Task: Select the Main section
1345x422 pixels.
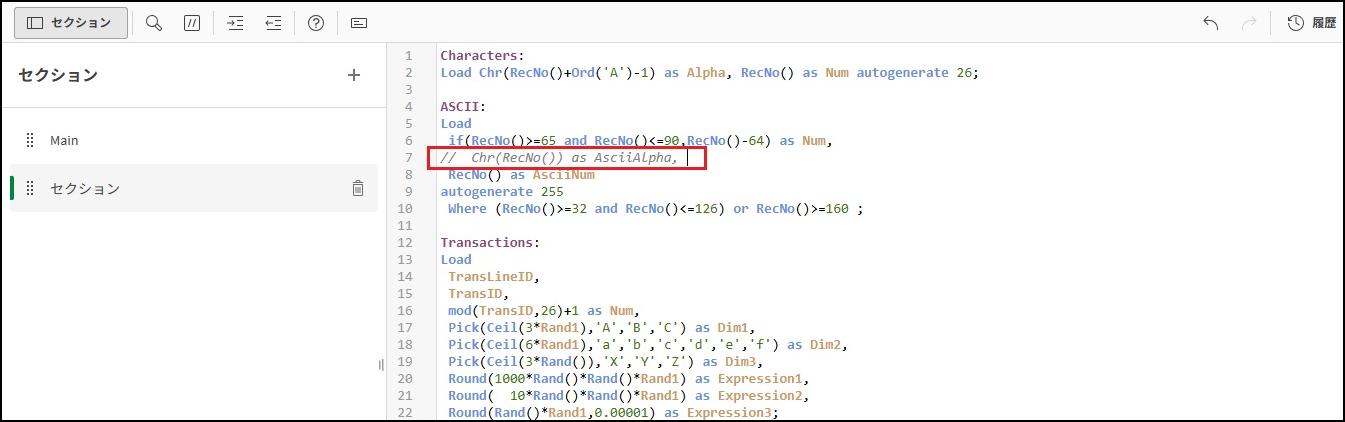Action: click(x=64, y=141)
